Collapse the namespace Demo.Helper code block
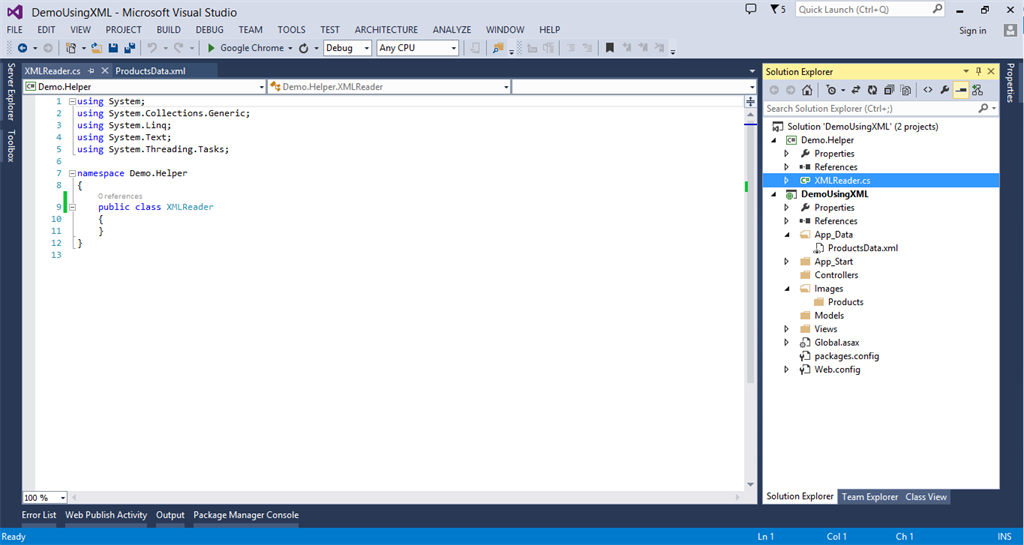 tap(72, 174)
